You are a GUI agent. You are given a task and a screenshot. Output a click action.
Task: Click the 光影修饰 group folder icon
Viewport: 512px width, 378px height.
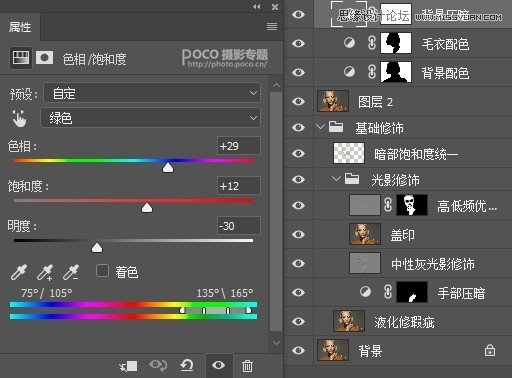click(352, 178)
